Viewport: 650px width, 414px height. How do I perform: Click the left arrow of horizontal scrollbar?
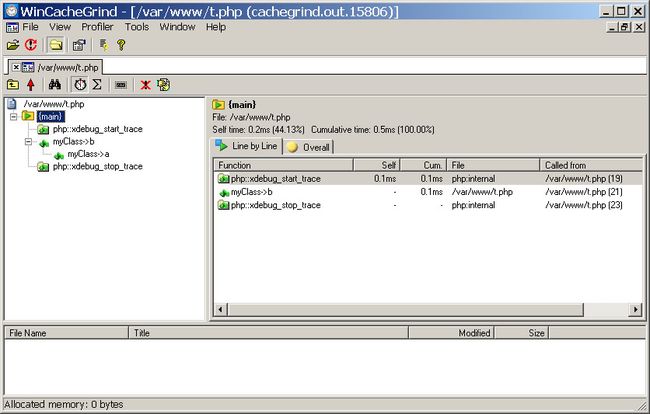click(221, 309)
